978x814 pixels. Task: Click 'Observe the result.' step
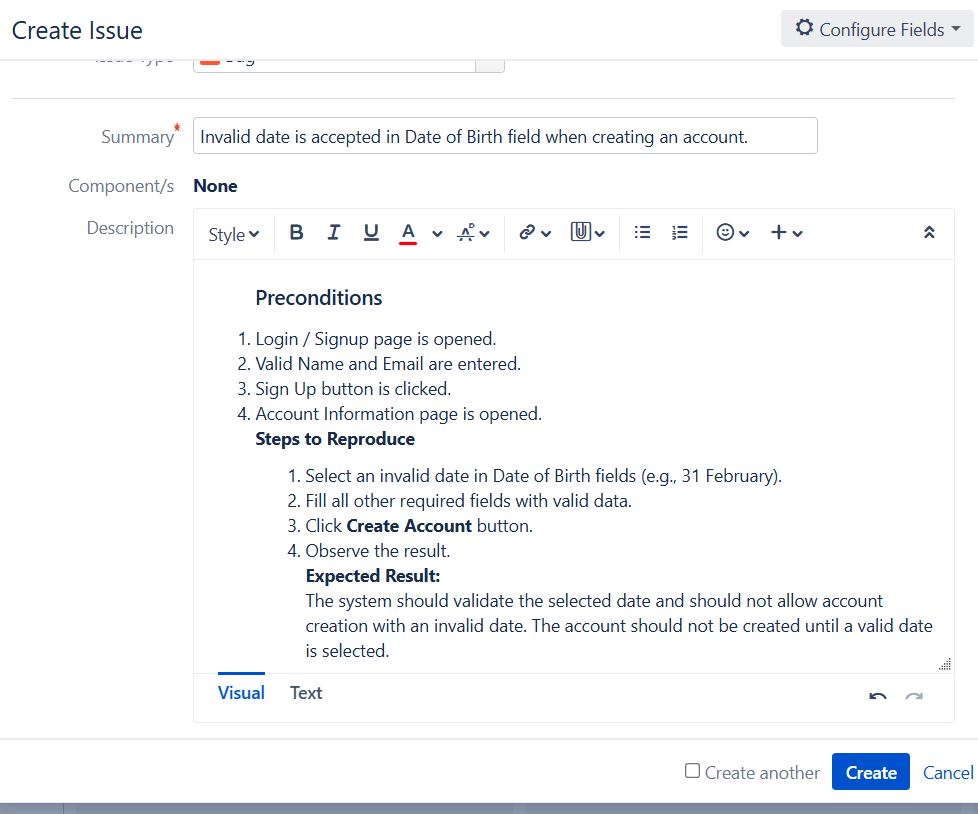[x=377, y=551]
